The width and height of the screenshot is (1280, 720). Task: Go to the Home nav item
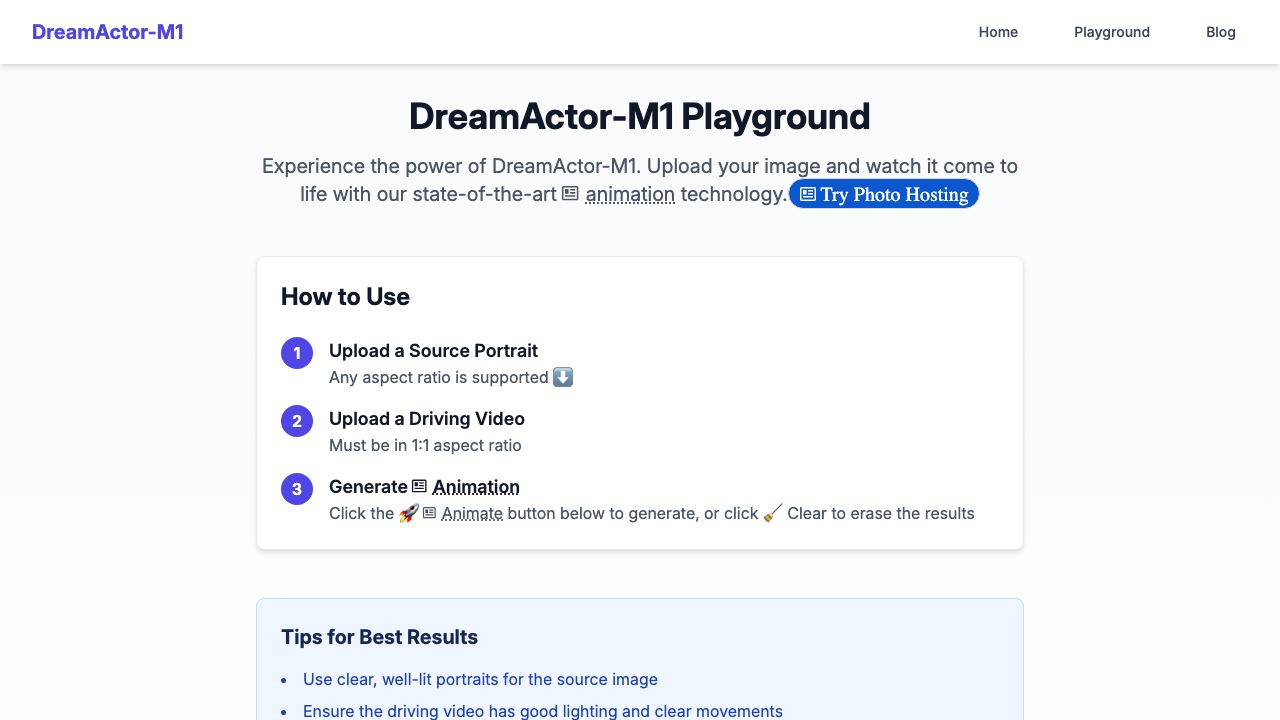tap(998, 32)
